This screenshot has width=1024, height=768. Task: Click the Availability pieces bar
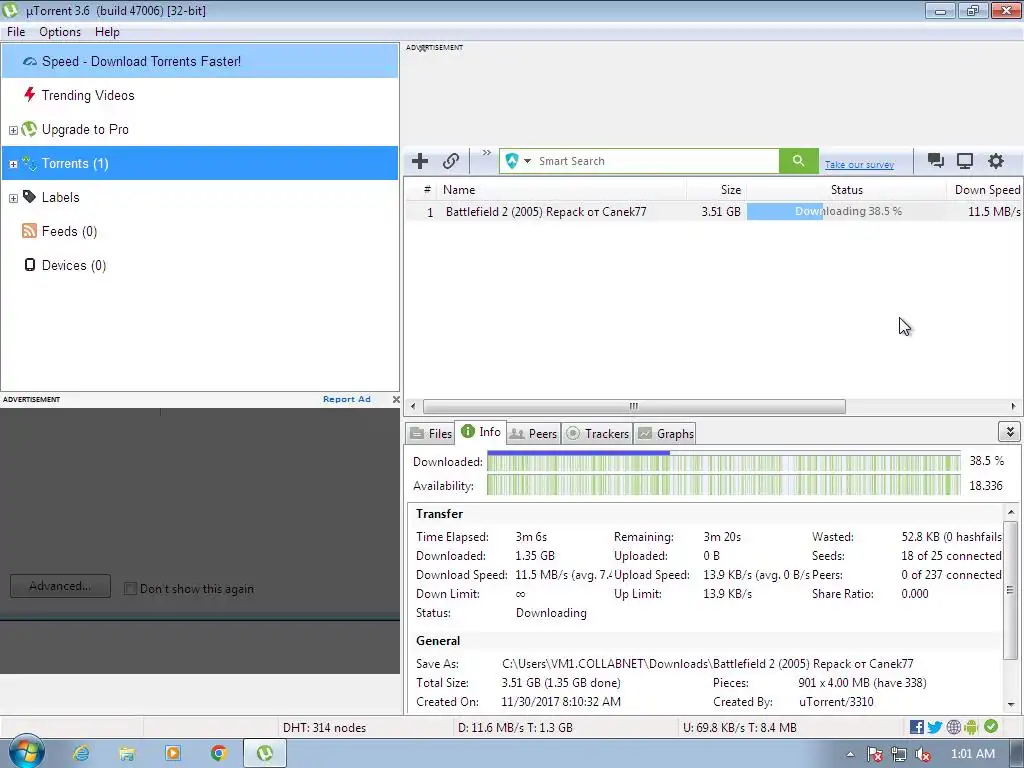click(724, 485)
